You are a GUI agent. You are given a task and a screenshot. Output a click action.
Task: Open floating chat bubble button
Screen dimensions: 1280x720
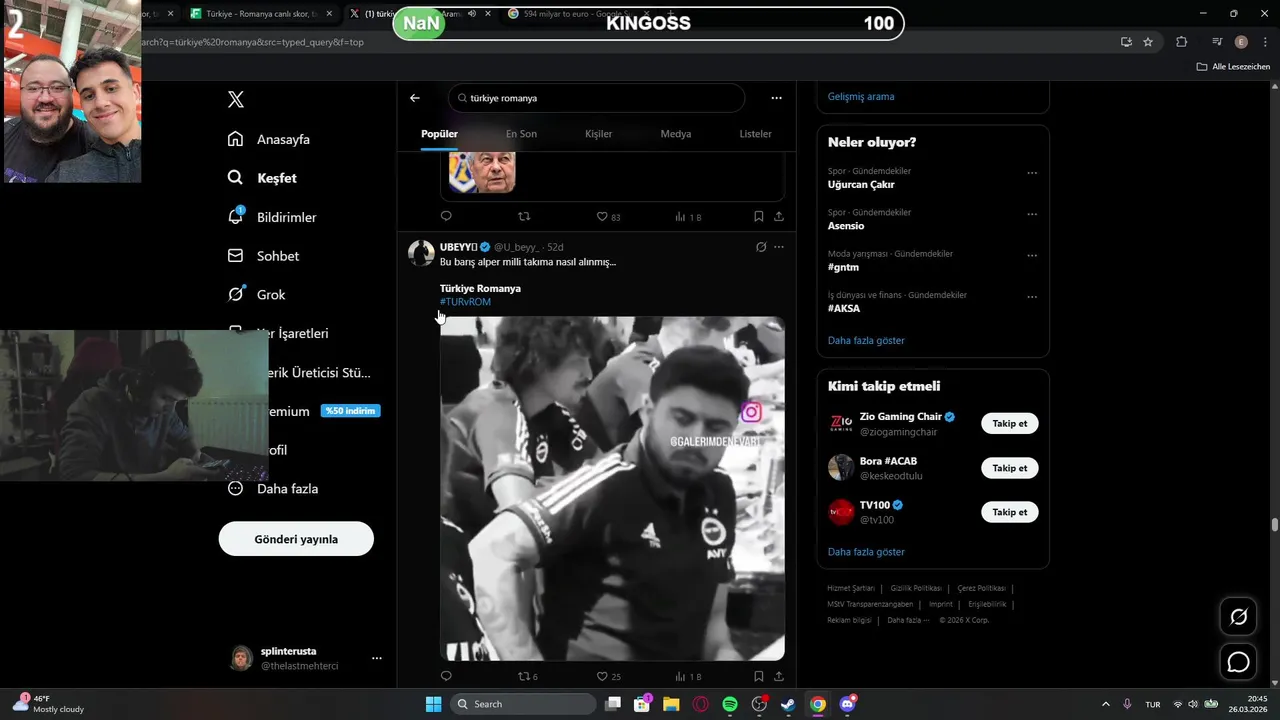click(1238, 662)
